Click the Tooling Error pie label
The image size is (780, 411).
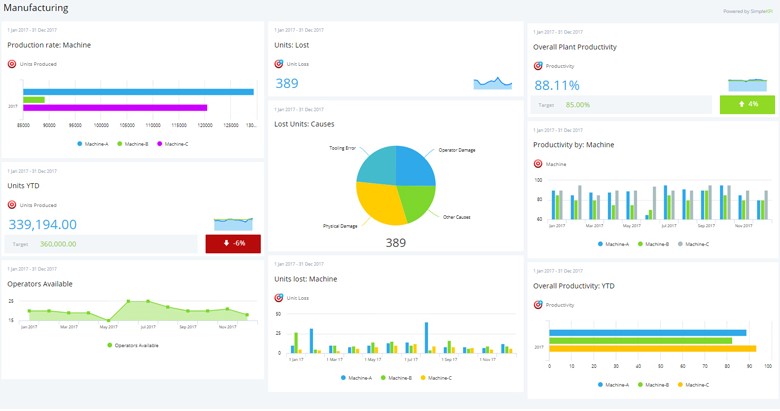343,148
